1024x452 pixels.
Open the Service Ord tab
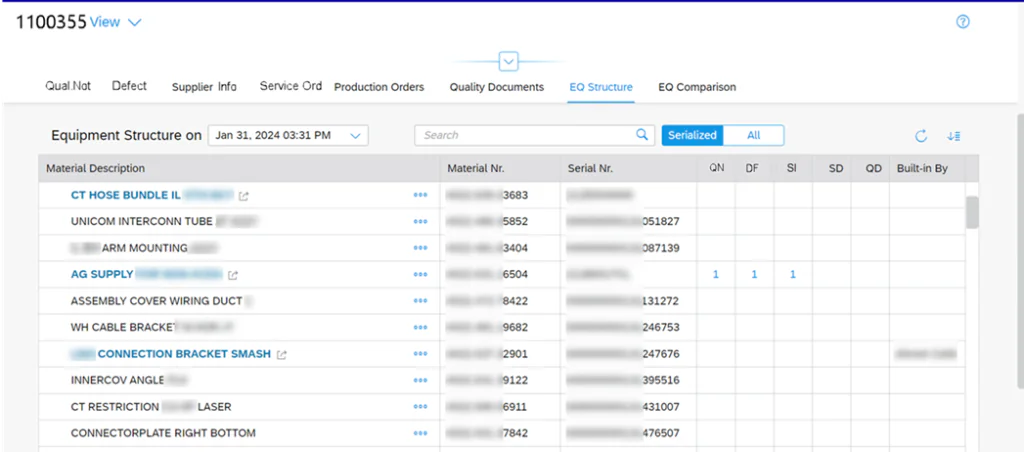pyautogui.click(x=291, y=86)
